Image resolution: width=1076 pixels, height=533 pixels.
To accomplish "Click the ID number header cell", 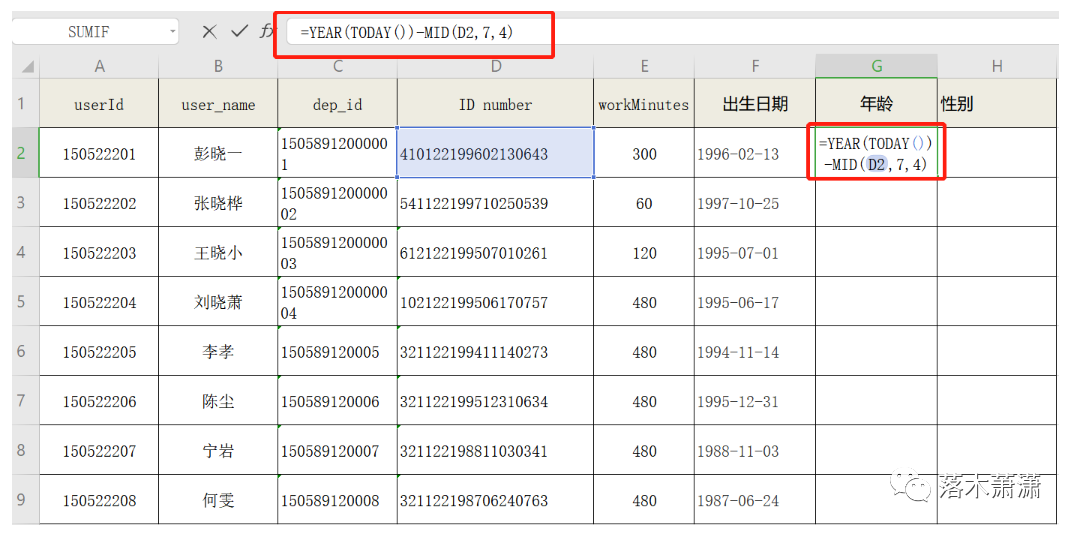I will (495, 104).
